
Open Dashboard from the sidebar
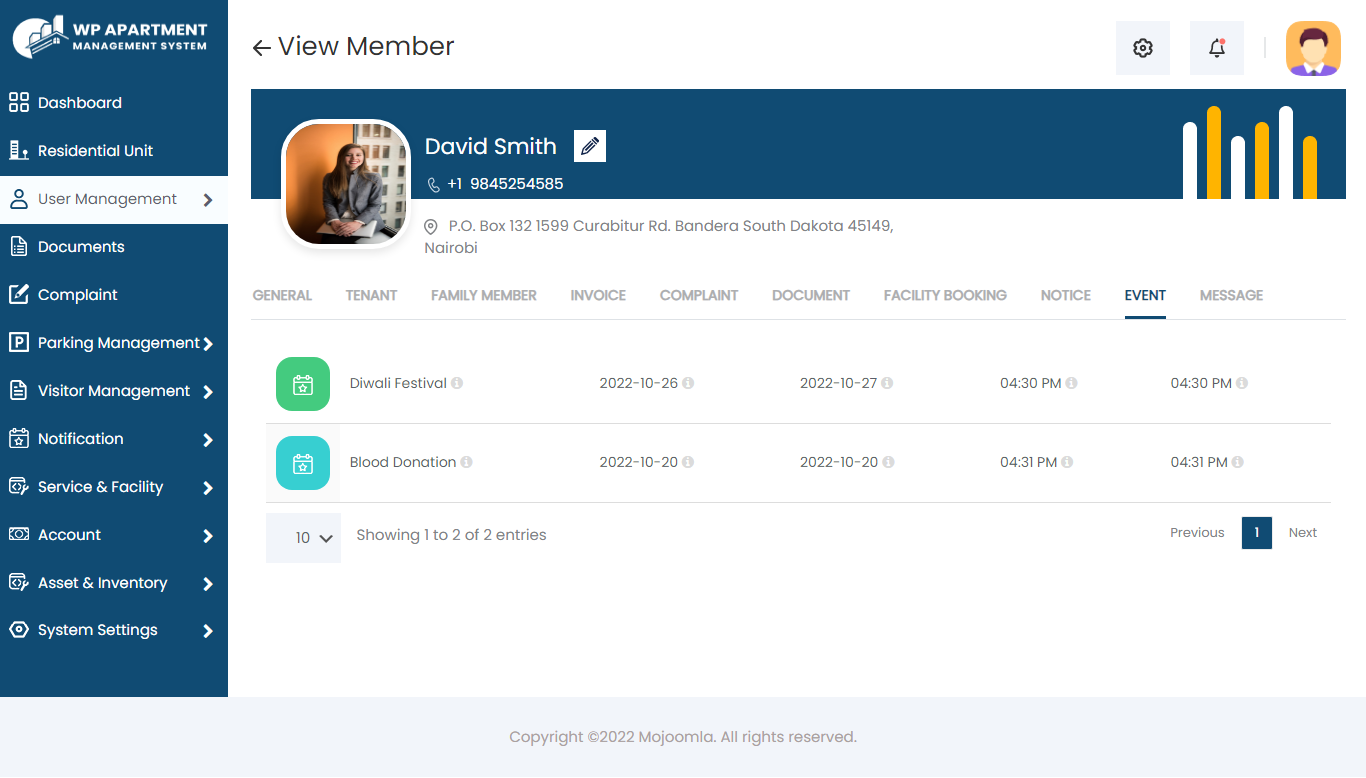80,103
